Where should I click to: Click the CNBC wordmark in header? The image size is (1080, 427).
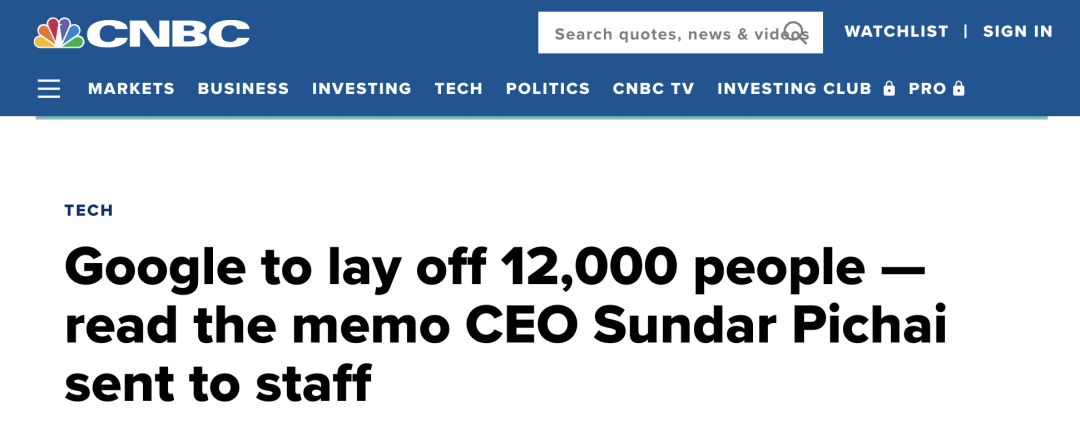coord(168,33)
